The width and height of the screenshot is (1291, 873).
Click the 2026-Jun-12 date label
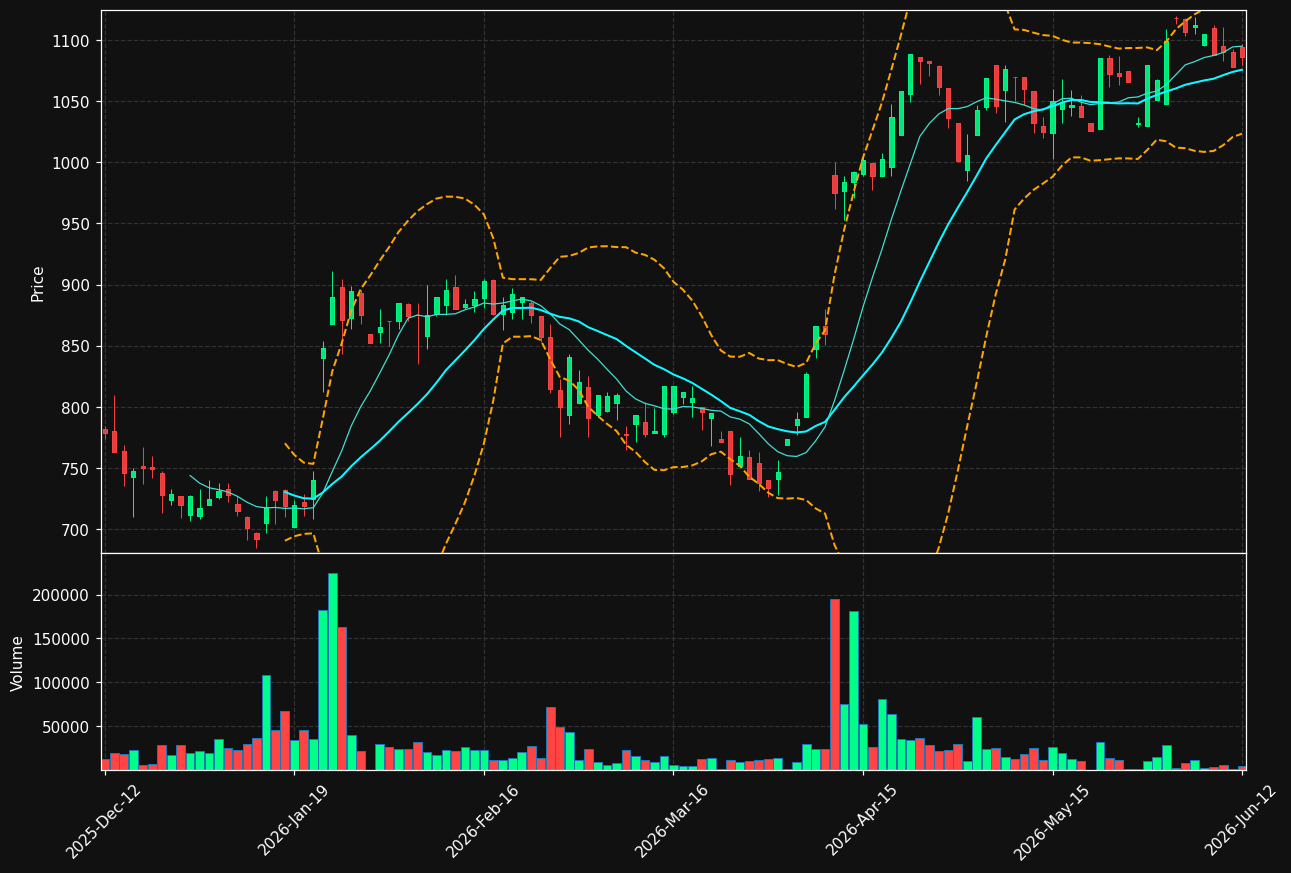pyautogui.click(x=1241, y=821)
